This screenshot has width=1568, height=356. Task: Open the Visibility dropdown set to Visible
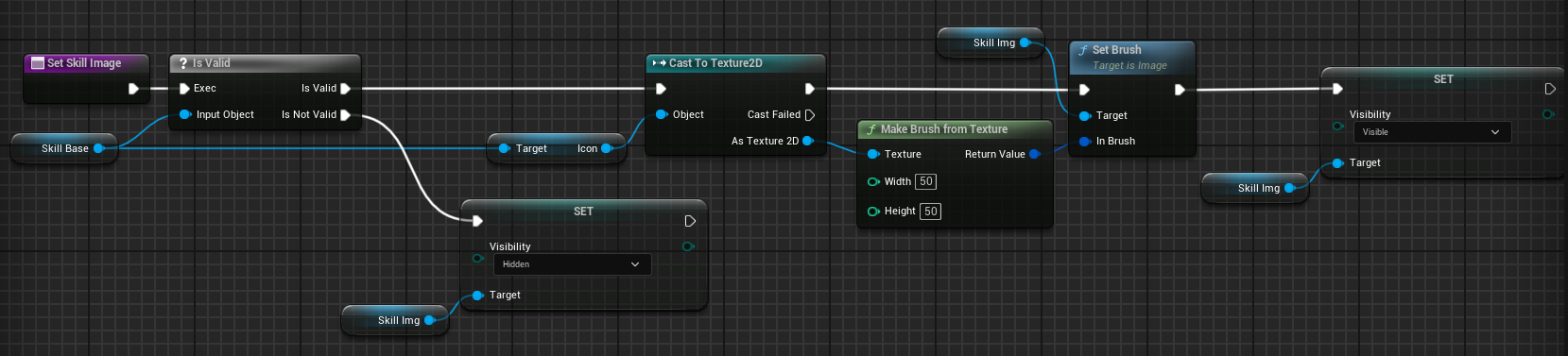[x=1432, y=132]
